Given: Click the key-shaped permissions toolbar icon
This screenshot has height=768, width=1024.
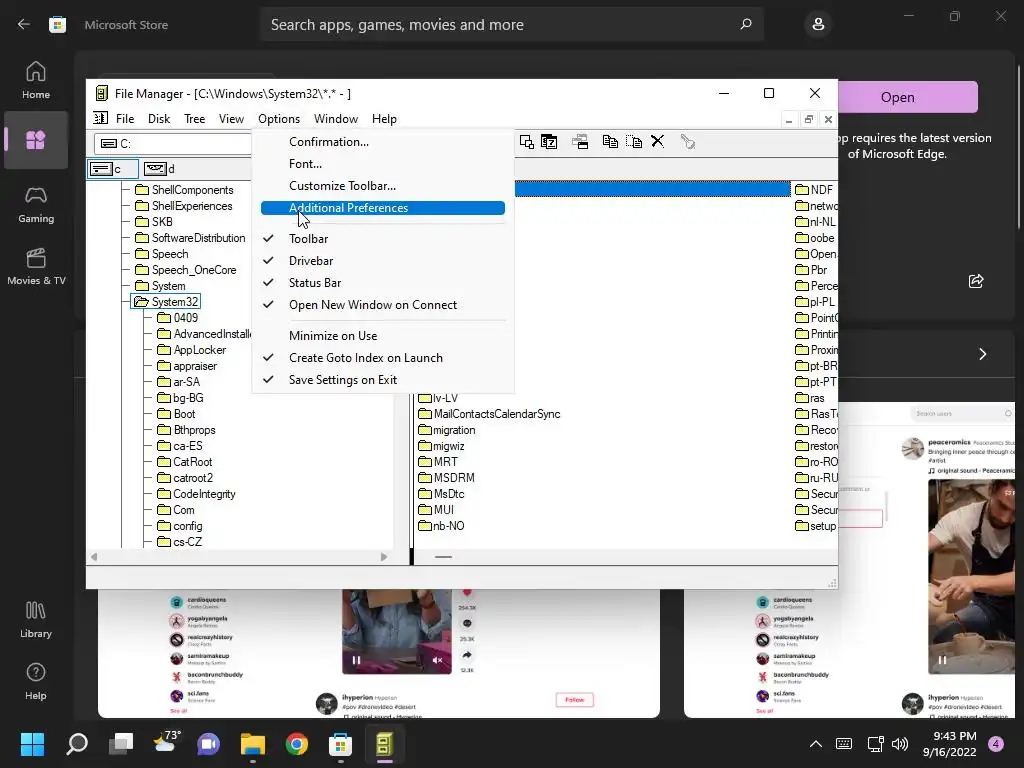Looking at the screenshot, I should [x=688, y=141].
